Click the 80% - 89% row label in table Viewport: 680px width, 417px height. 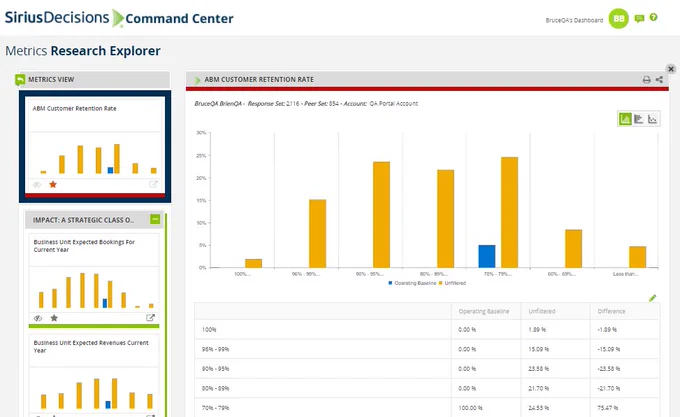pyautogui.click(x=216, y=388)
